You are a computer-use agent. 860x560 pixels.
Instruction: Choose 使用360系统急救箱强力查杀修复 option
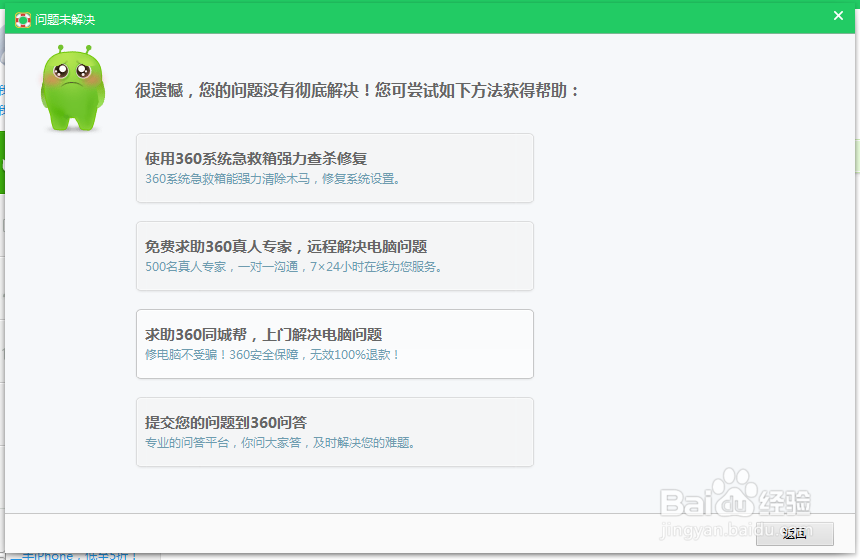(335, 168)
